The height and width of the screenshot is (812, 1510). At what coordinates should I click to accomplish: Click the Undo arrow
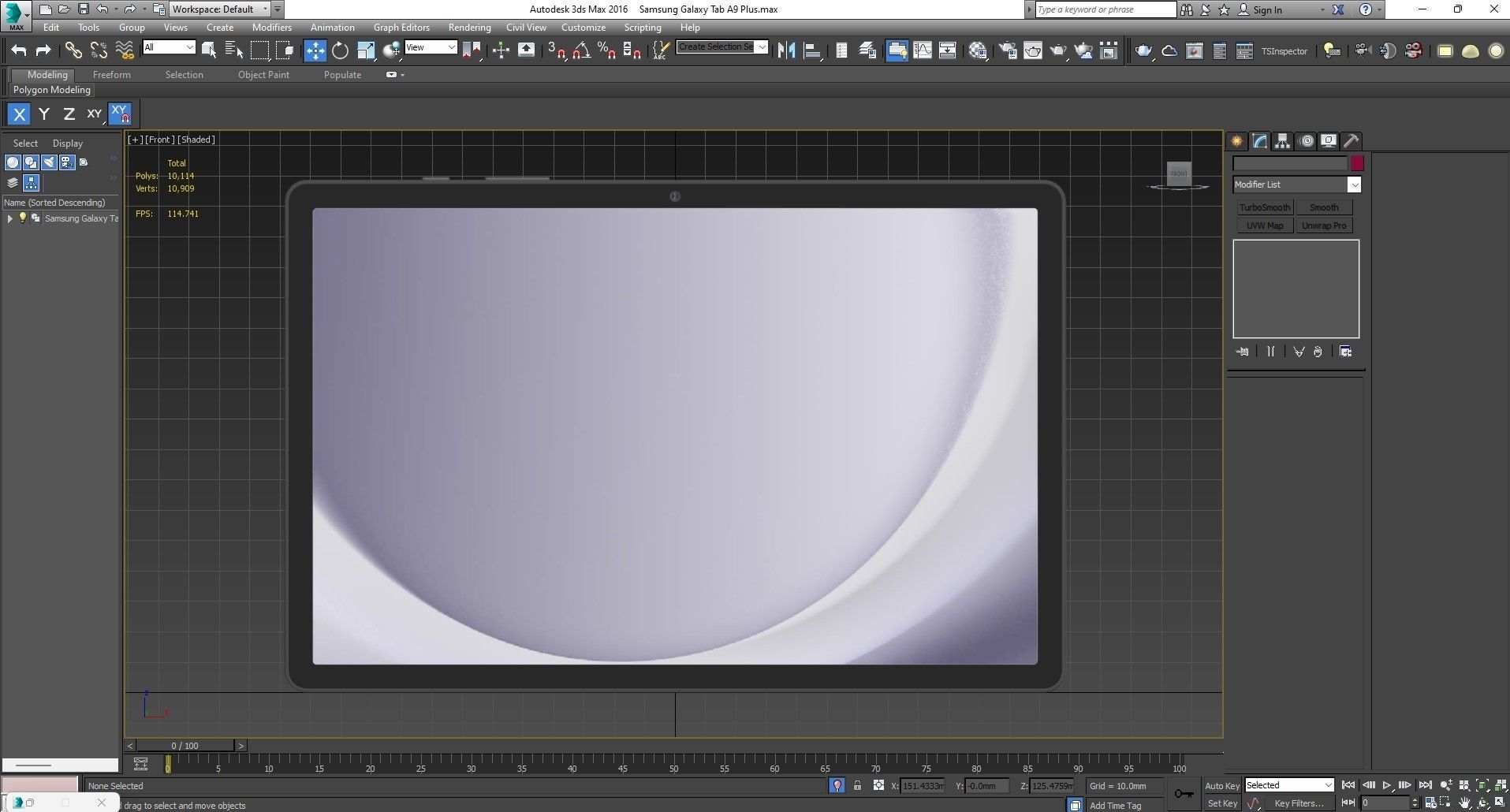pyautogui.click(x=18, y=50)
